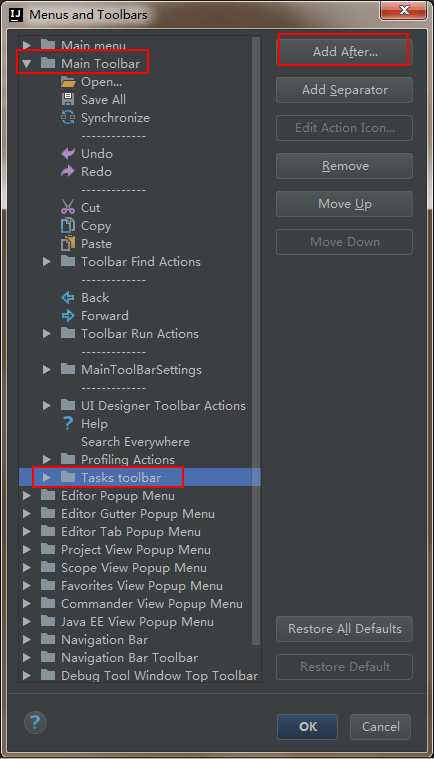434x759 pixels.
Task: Open help via bottom-left question button
Action: pyautogui.click(x=35, y=723)
